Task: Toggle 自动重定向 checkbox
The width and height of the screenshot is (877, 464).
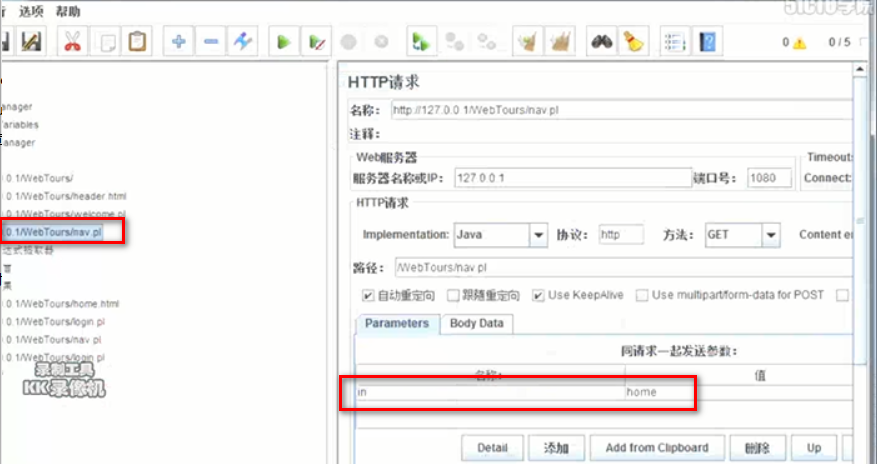Action: pos(368,295)
